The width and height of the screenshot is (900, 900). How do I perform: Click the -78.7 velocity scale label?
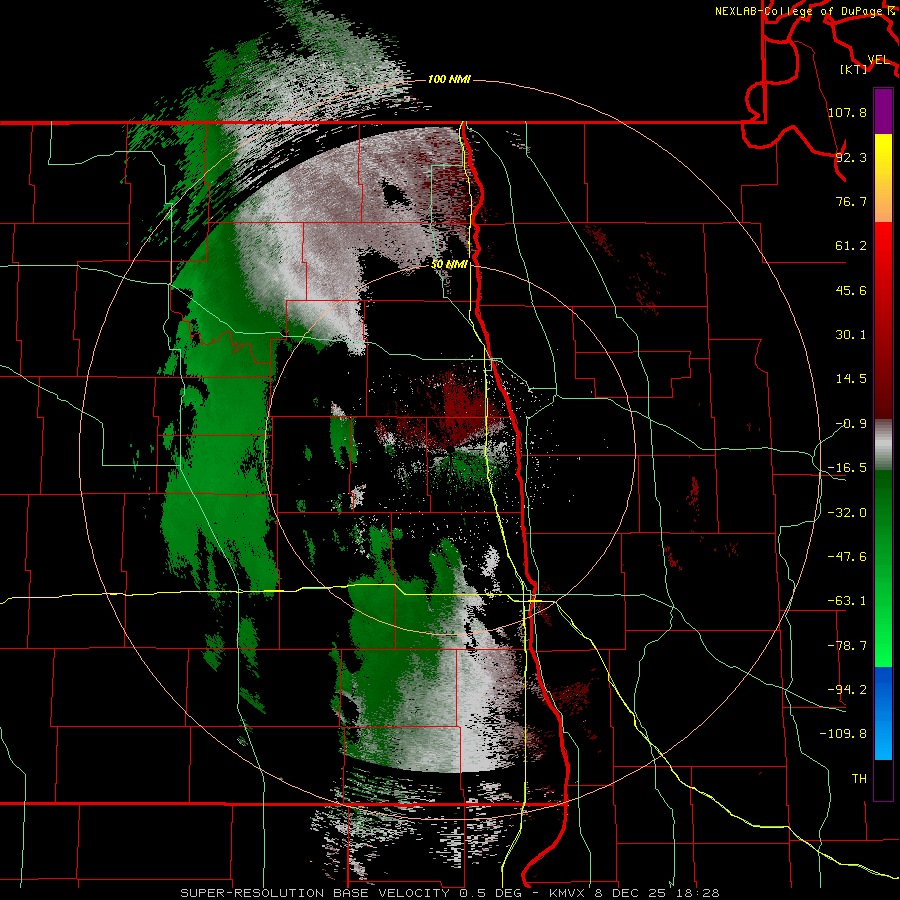[847, 646]
